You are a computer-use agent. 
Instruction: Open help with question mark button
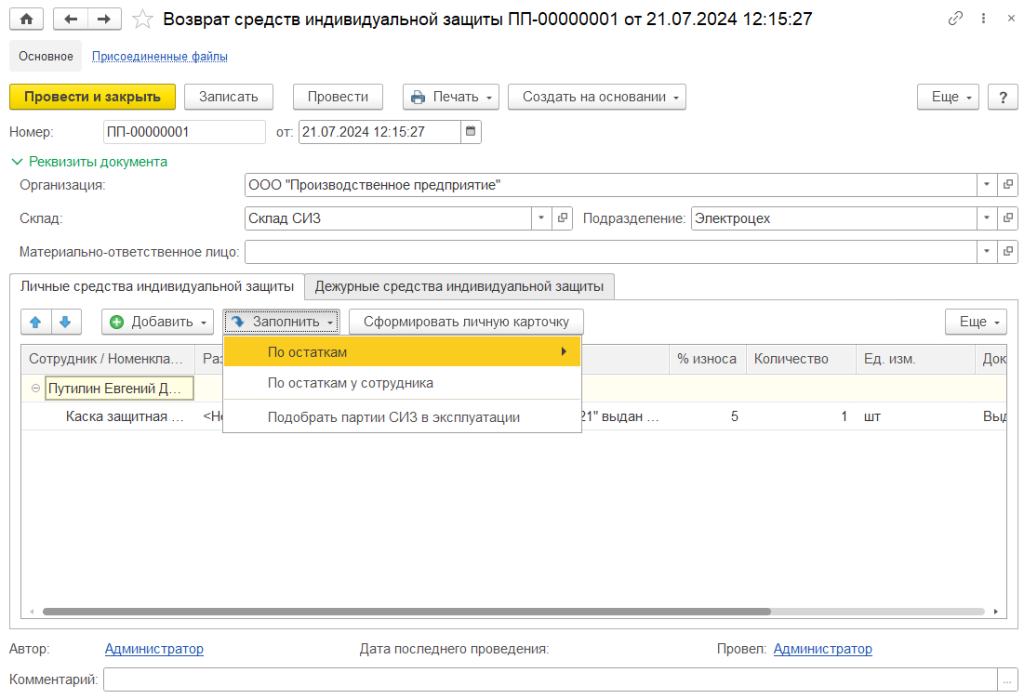1002,97
